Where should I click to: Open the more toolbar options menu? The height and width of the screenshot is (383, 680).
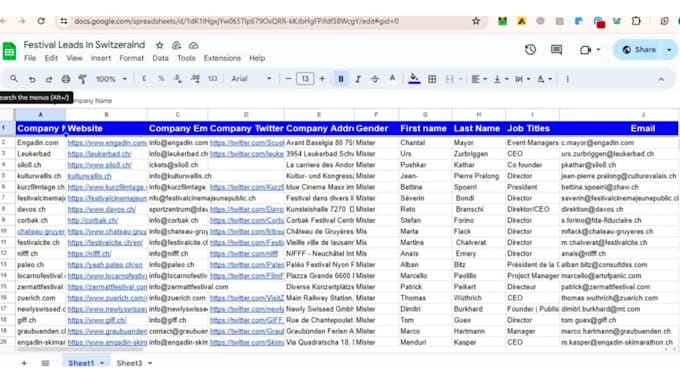567,79
